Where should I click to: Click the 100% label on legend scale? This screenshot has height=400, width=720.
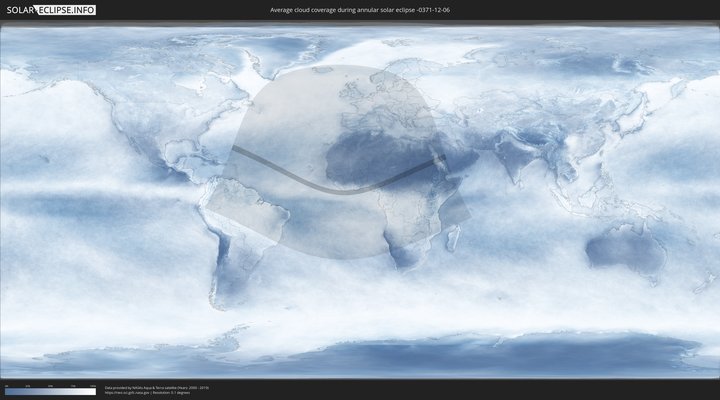pyautogui.click(x=93, y=386)
